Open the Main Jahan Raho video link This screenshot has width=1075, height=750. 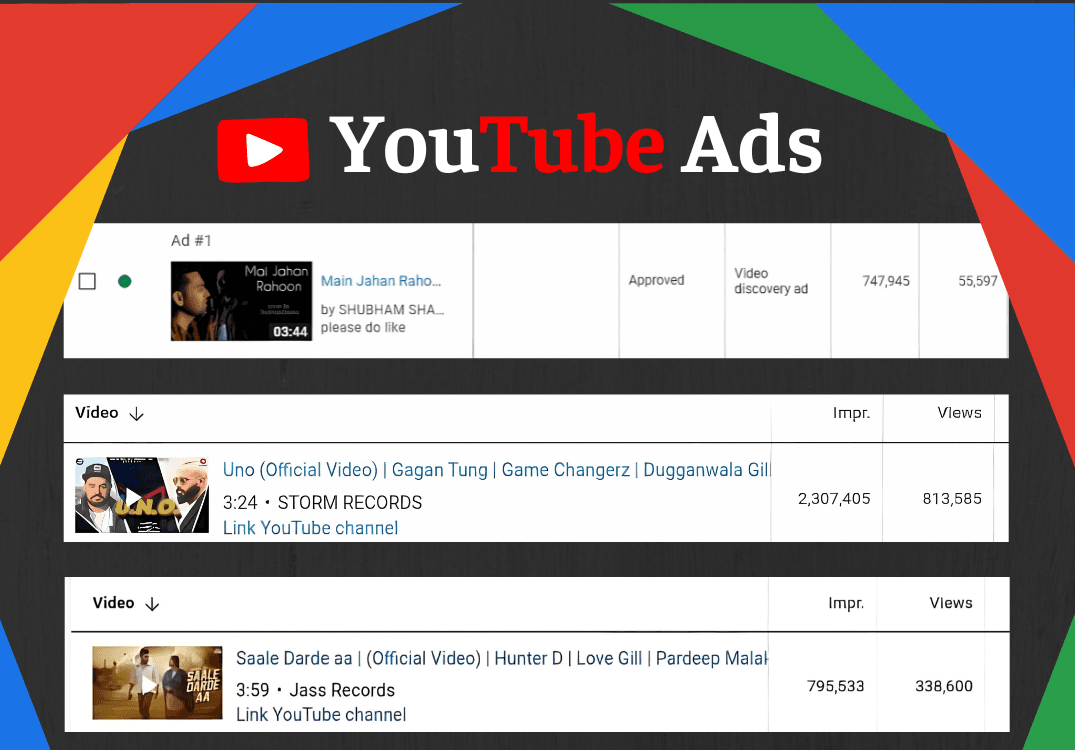380,281
